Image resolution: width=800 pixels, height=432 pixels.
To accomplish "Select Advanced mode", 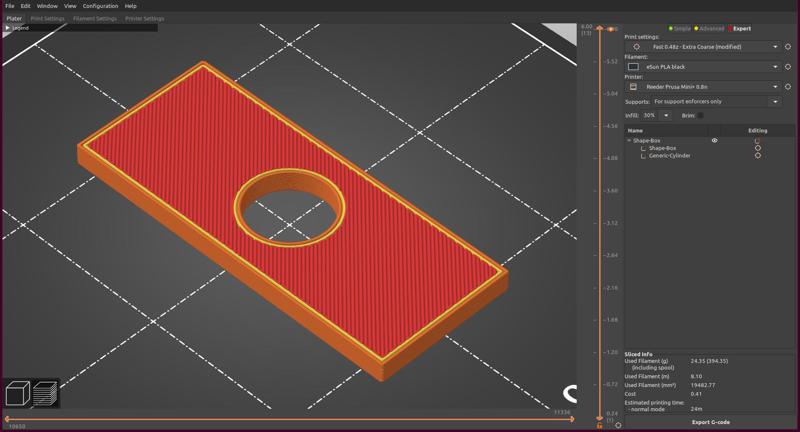I will 709,29.
